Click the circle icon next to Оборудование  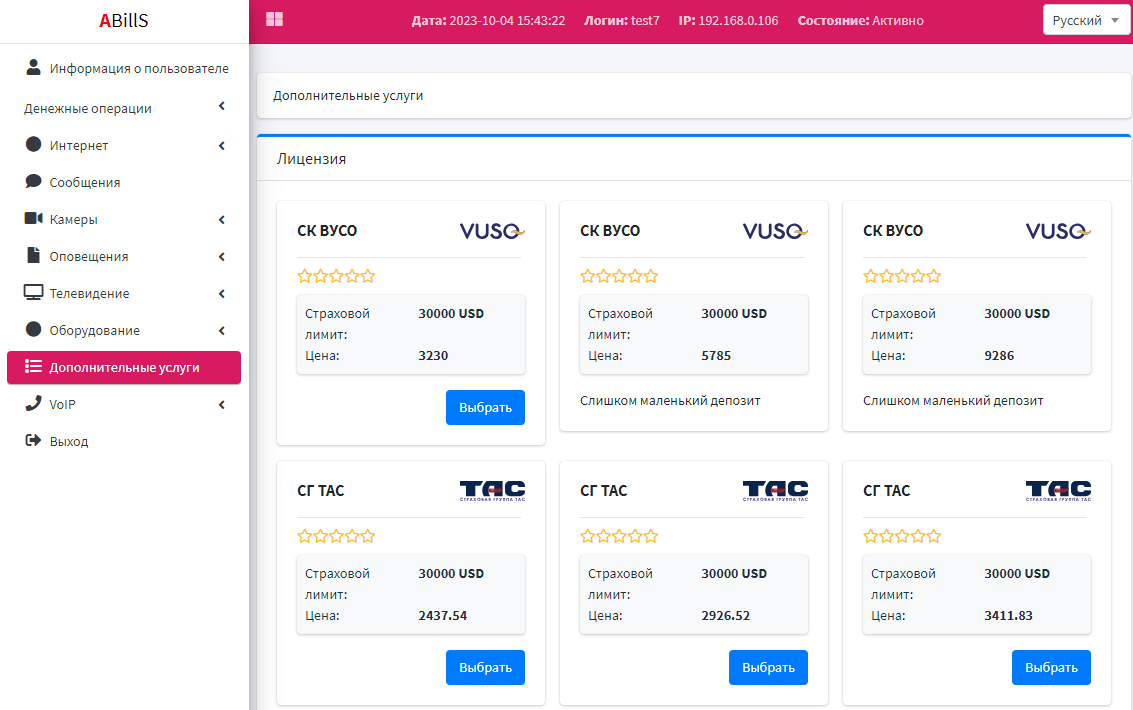tap(33, 329)
